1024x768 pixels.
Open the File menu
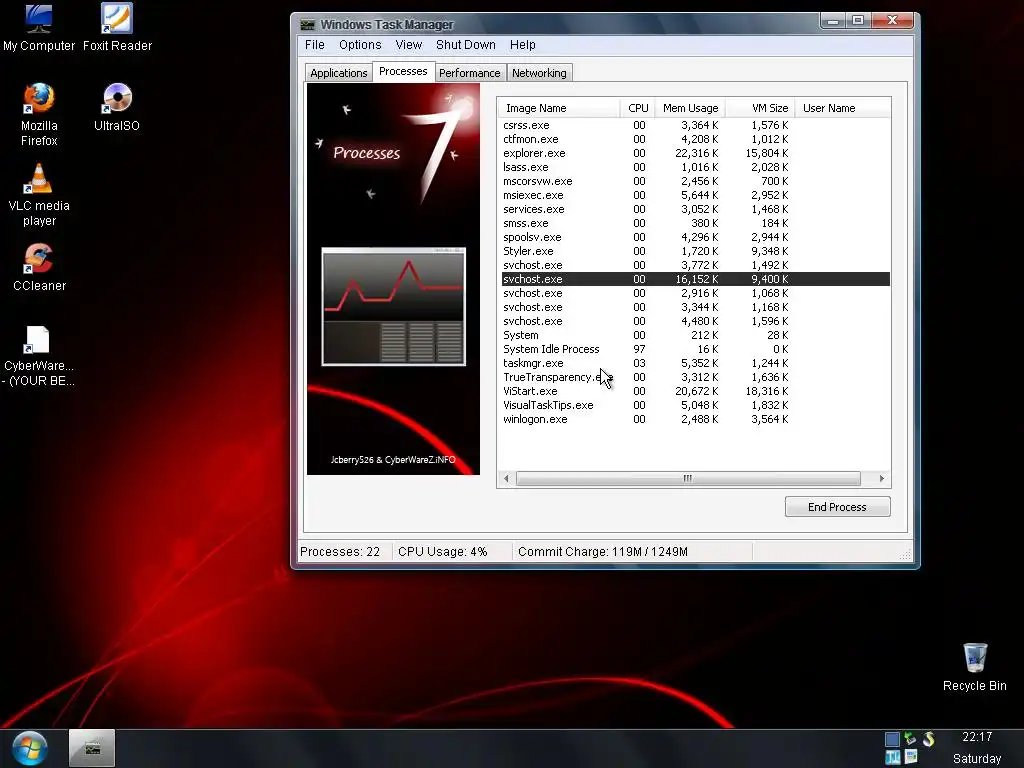coord(315,44)
